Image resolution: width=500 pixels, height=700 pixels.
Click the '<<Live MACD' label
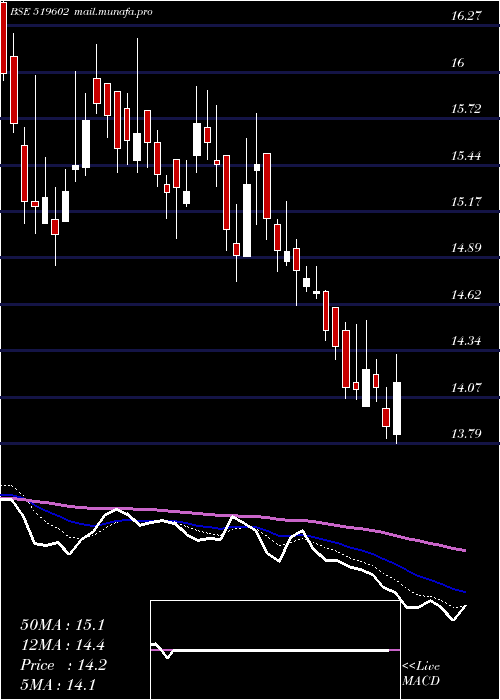pyautogui.click(x=421, y=674)
